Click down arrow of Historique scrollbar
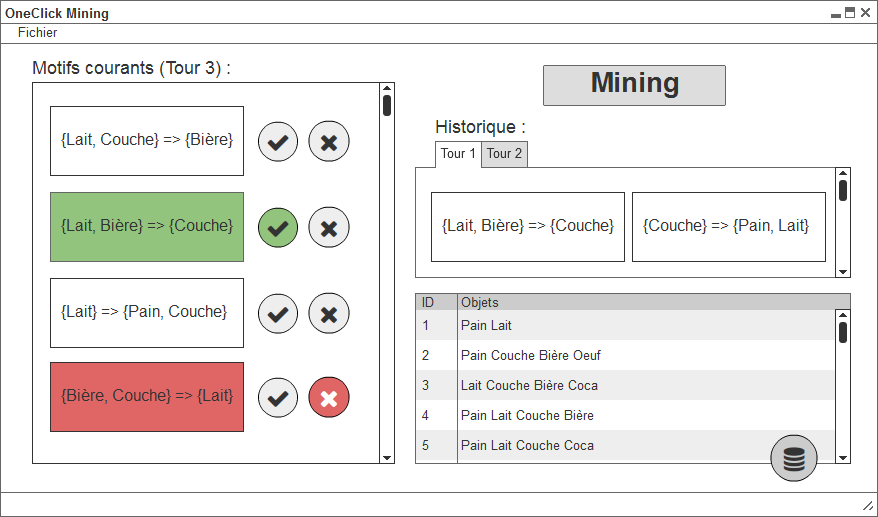Viewport: 878px width, 517px height. coord(843,272)
